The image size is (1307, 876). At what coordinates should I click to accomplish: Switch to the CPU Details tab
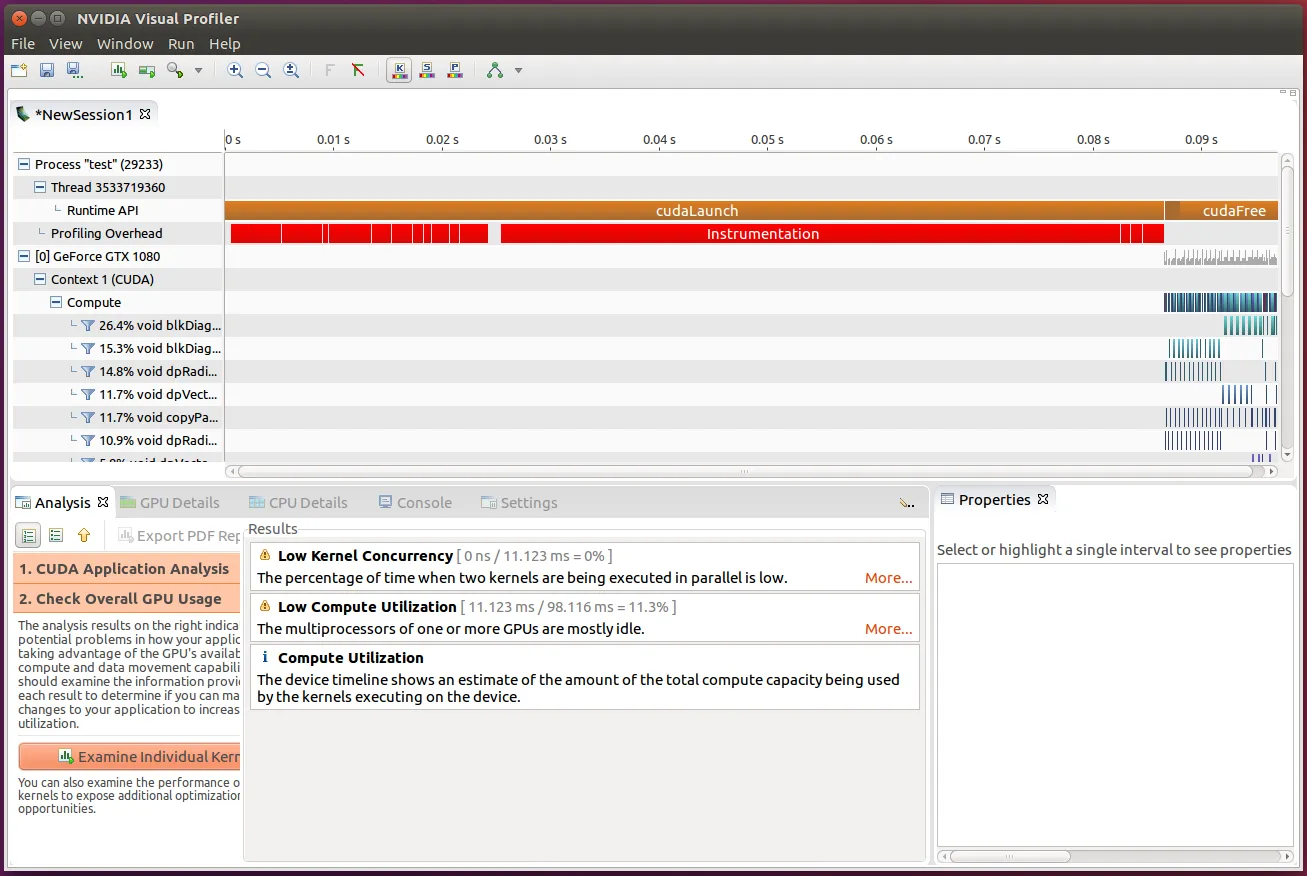click(298, 502)
